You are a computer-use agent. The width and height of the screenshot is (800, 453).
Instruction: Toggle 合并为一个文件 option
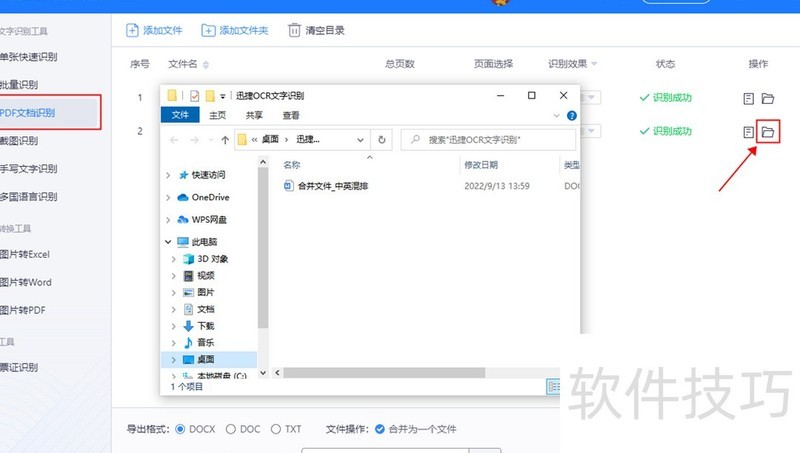tap(380, 429)
